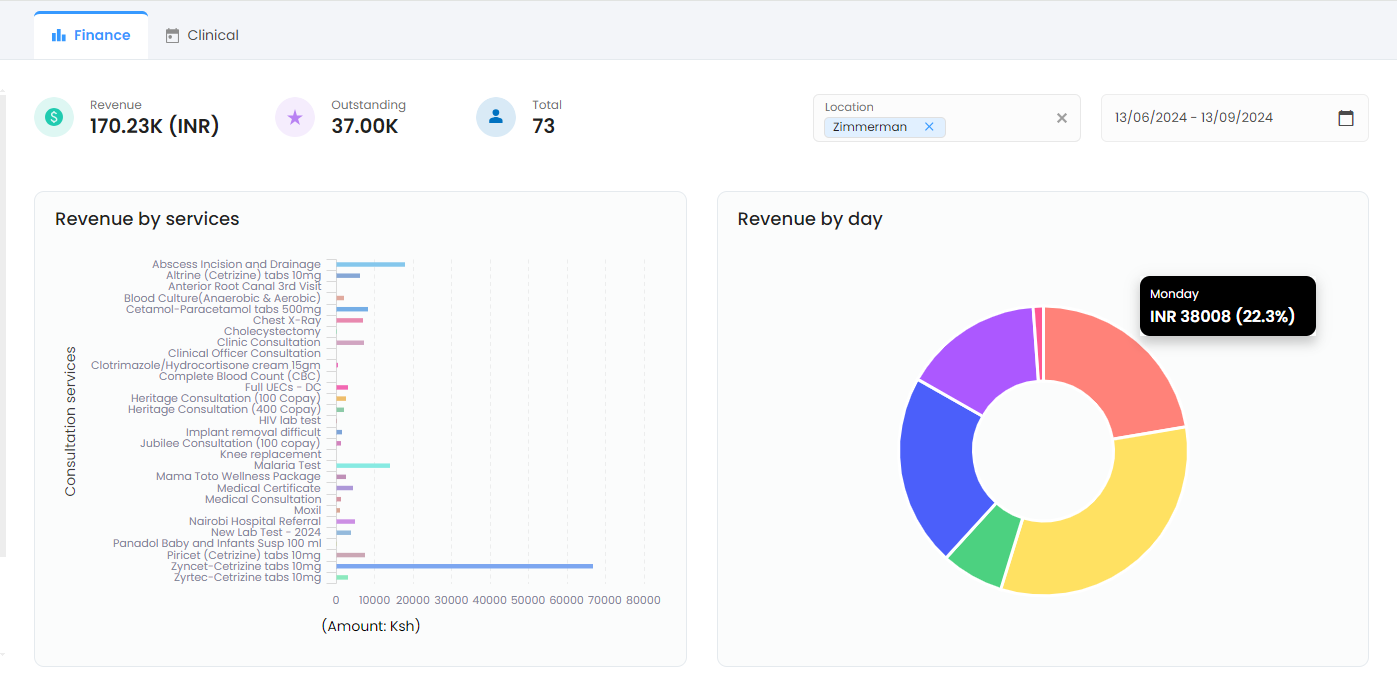Click the purple star Outstanding icon
The width and height of the screenshot is (1397, 688).
pos(295,117)
